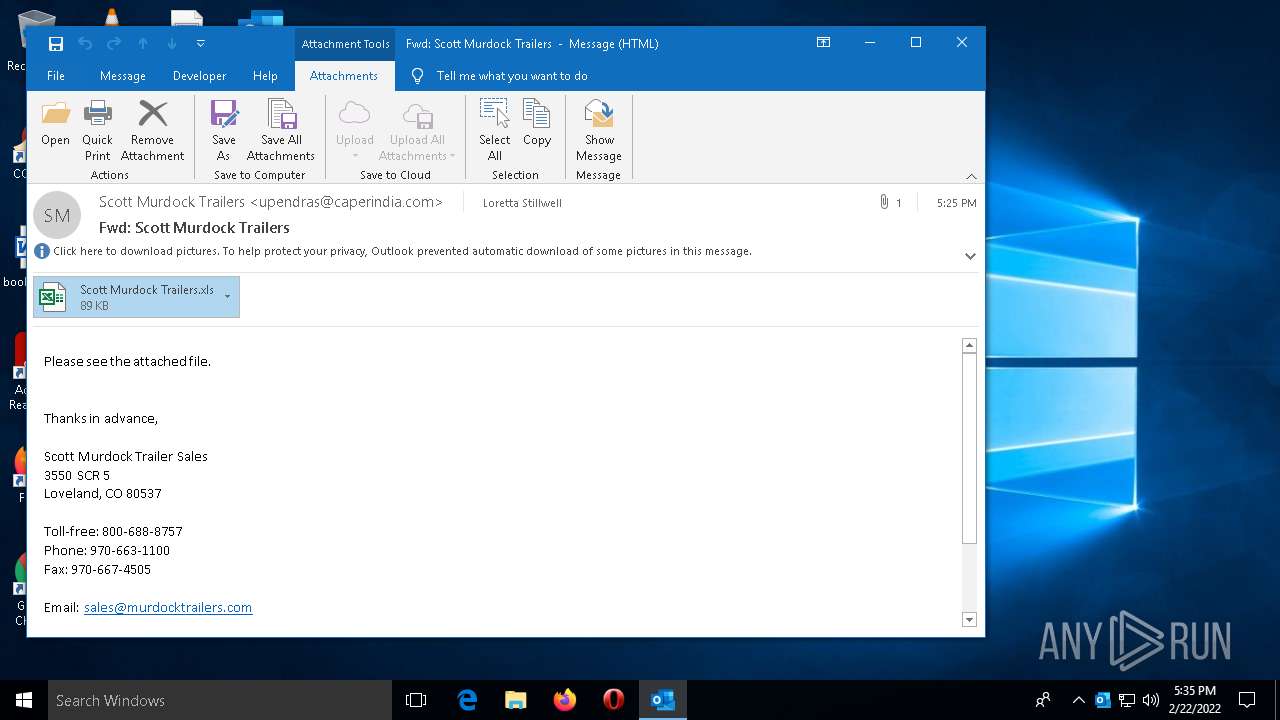The image size is (1280, 720).
Task: Remove Attachment from the message
Action: coord(152,130)
